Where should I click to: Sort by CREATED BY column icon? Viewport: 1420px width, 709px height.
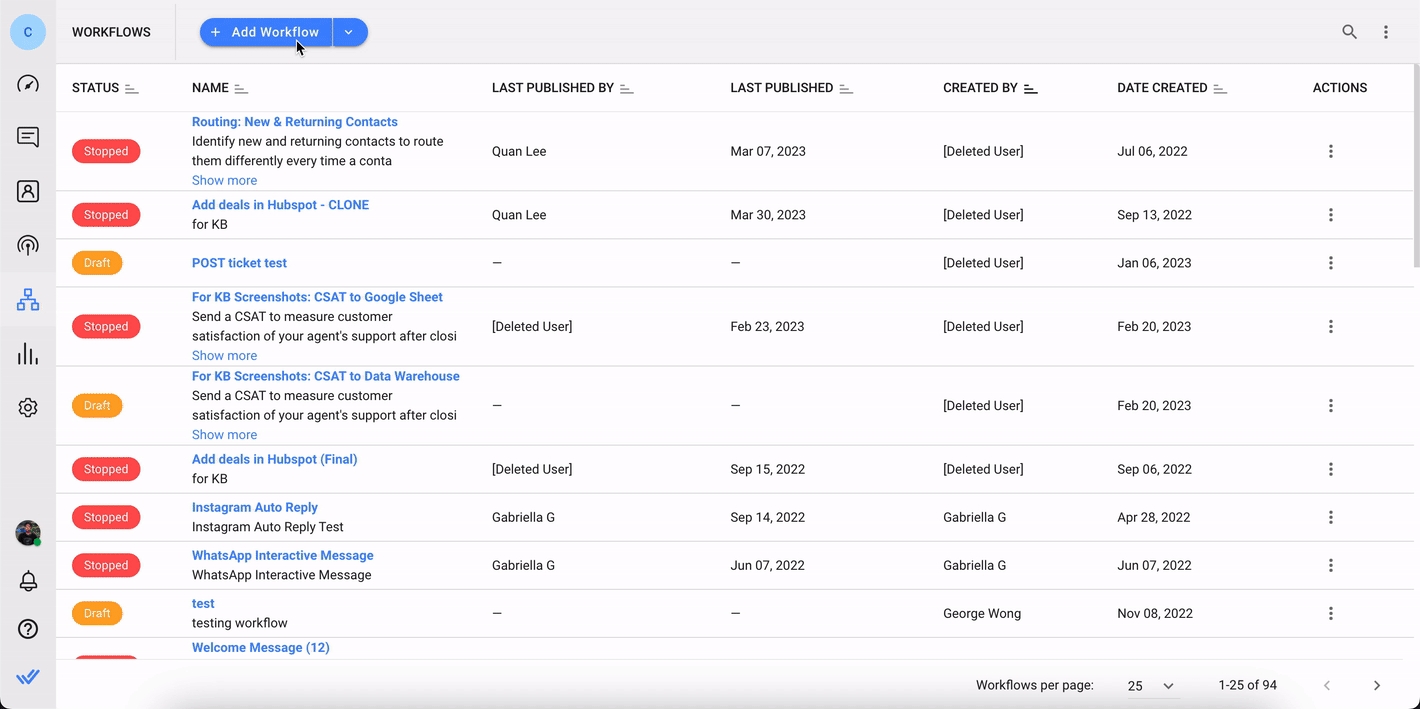coord(1031,88)
